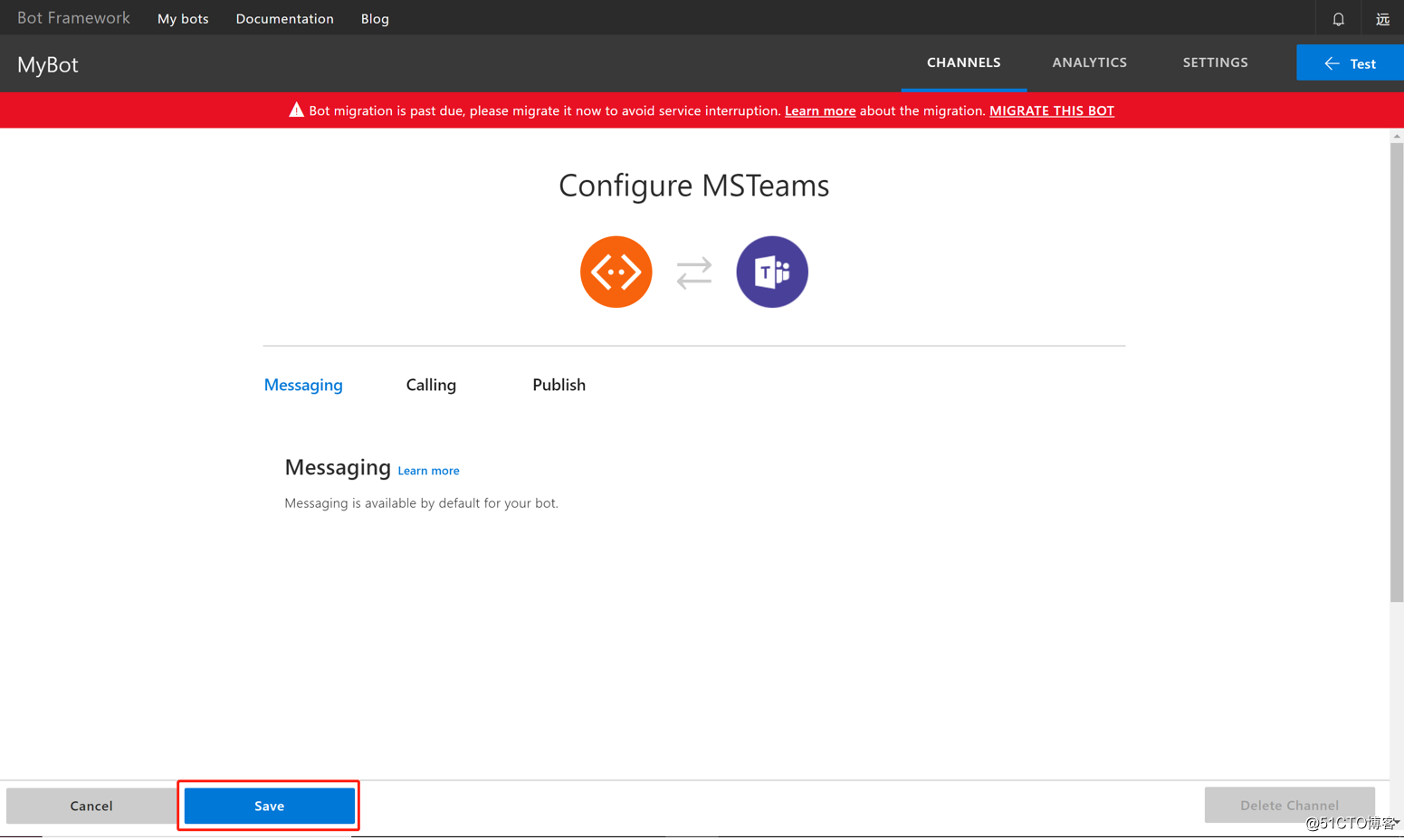Save the MSTeams channel configuration
1404x840 pixels.
click(x=269, y=806)
